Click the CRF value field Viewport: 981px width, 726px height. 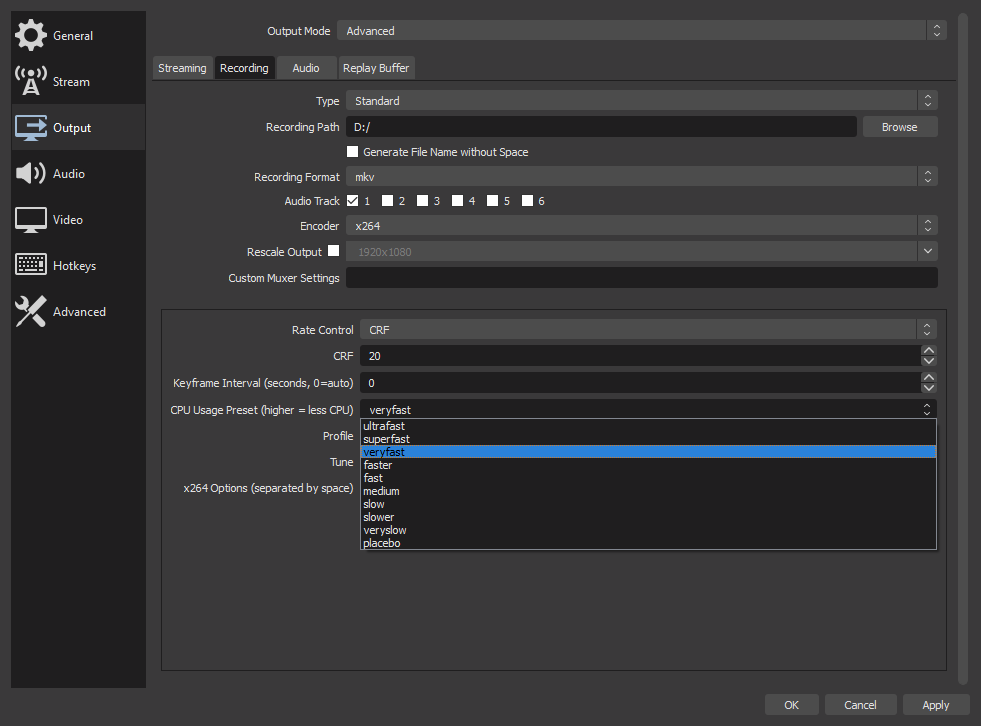[641, 356]
